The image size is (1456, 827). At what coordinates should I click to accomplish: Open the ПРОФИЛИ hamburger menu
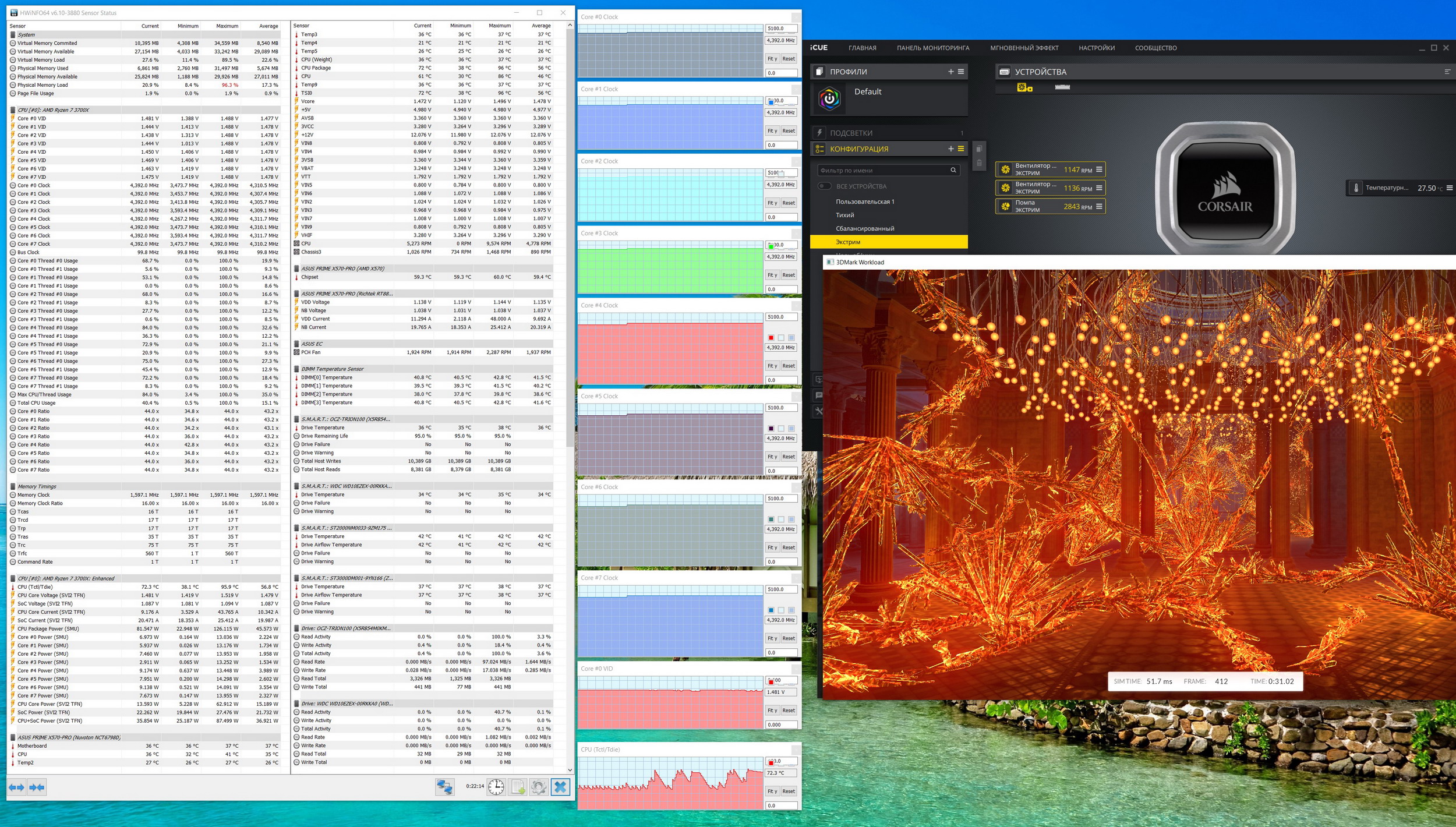(961, 72)
